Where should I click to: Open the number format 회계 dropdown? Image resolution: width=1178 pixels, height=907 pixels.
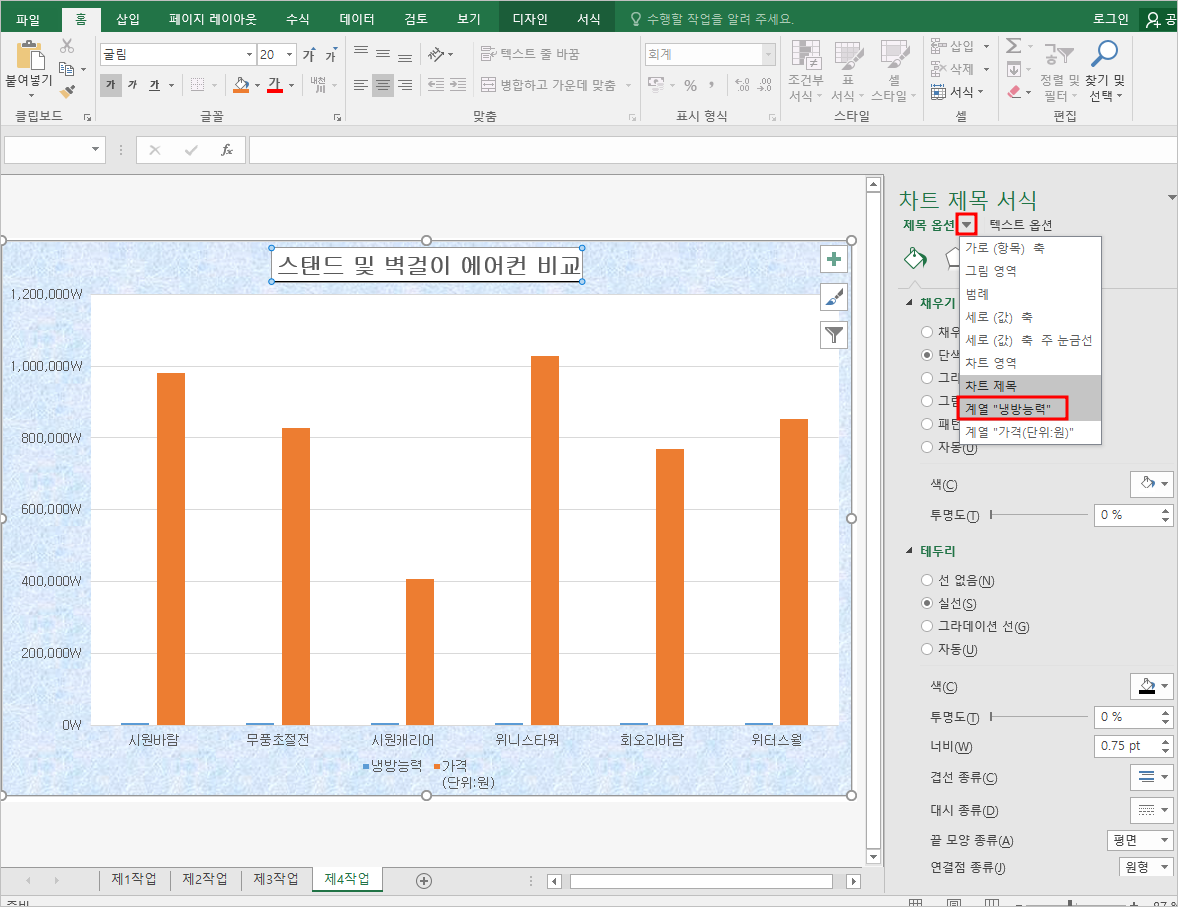point(768,54)
